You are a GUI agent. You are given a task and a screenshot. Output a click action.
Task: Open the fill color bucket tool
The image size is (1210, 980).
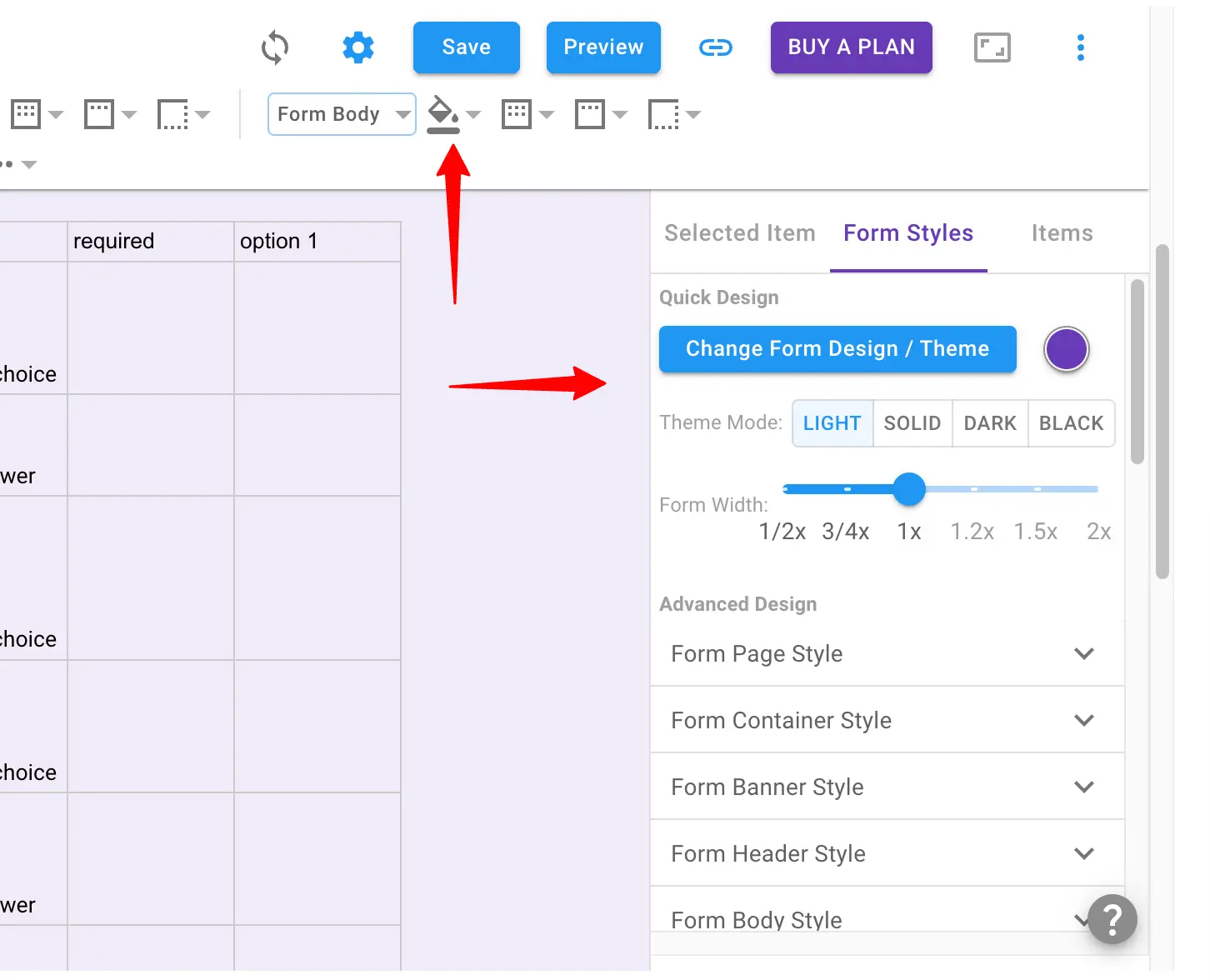click(x=442, y=114)
